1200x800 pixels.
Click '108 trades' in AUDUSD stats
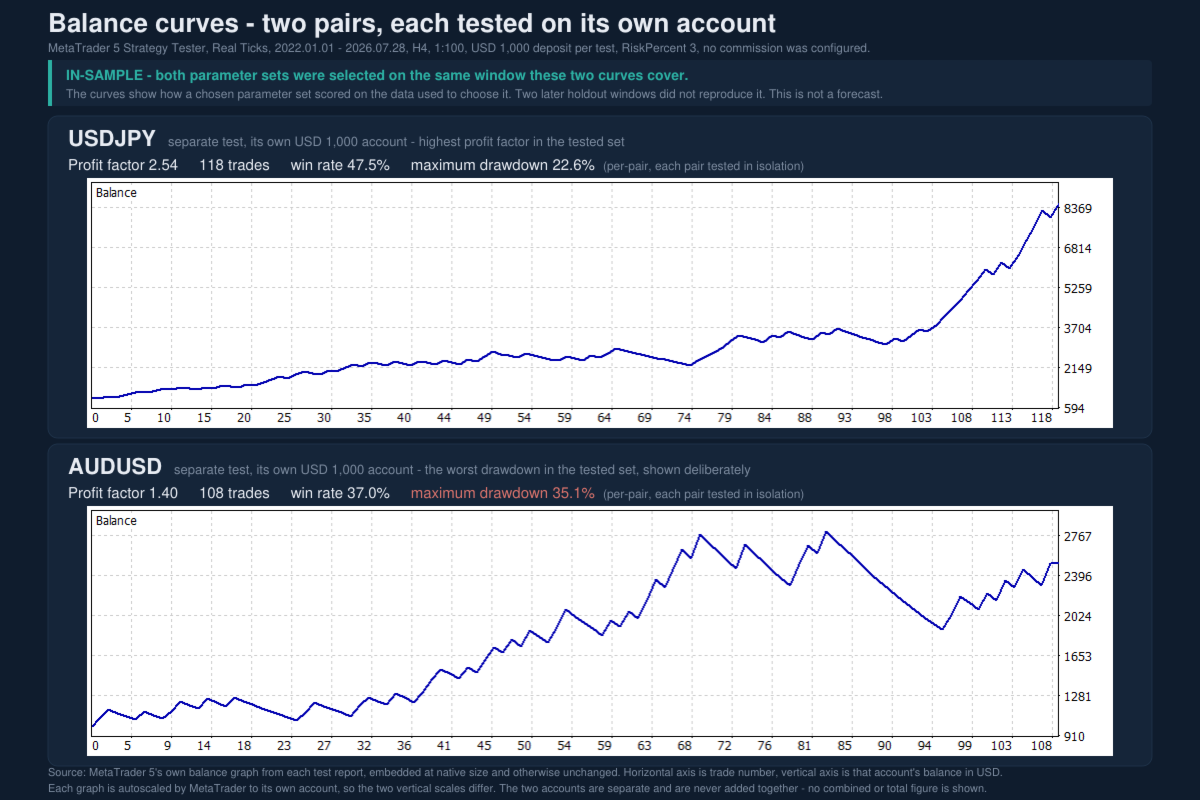pyautogui.click(x=234, y=493)
